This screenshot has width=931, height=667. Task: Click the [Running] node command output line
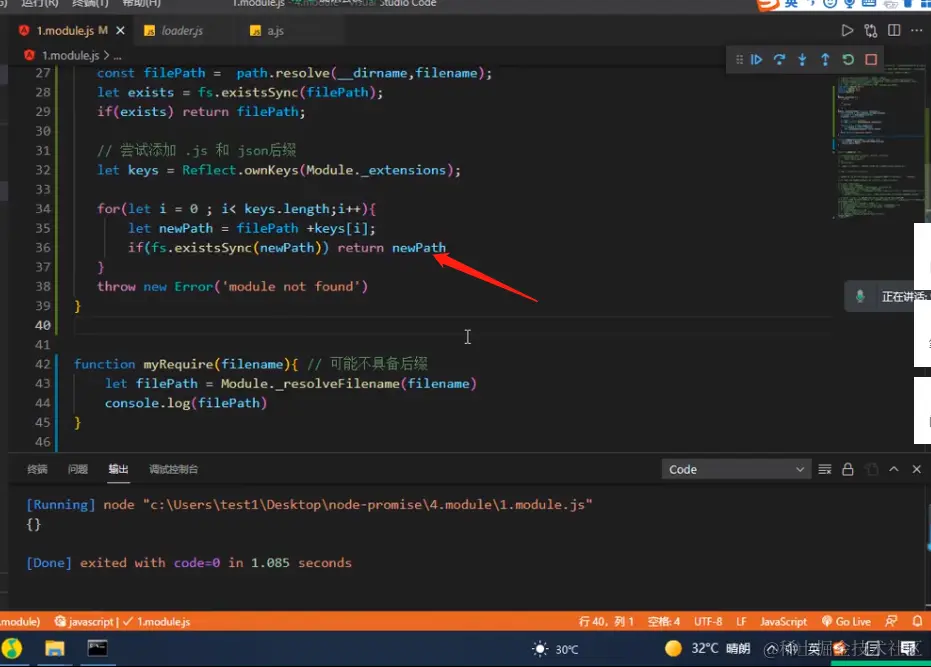pos(309,505)
